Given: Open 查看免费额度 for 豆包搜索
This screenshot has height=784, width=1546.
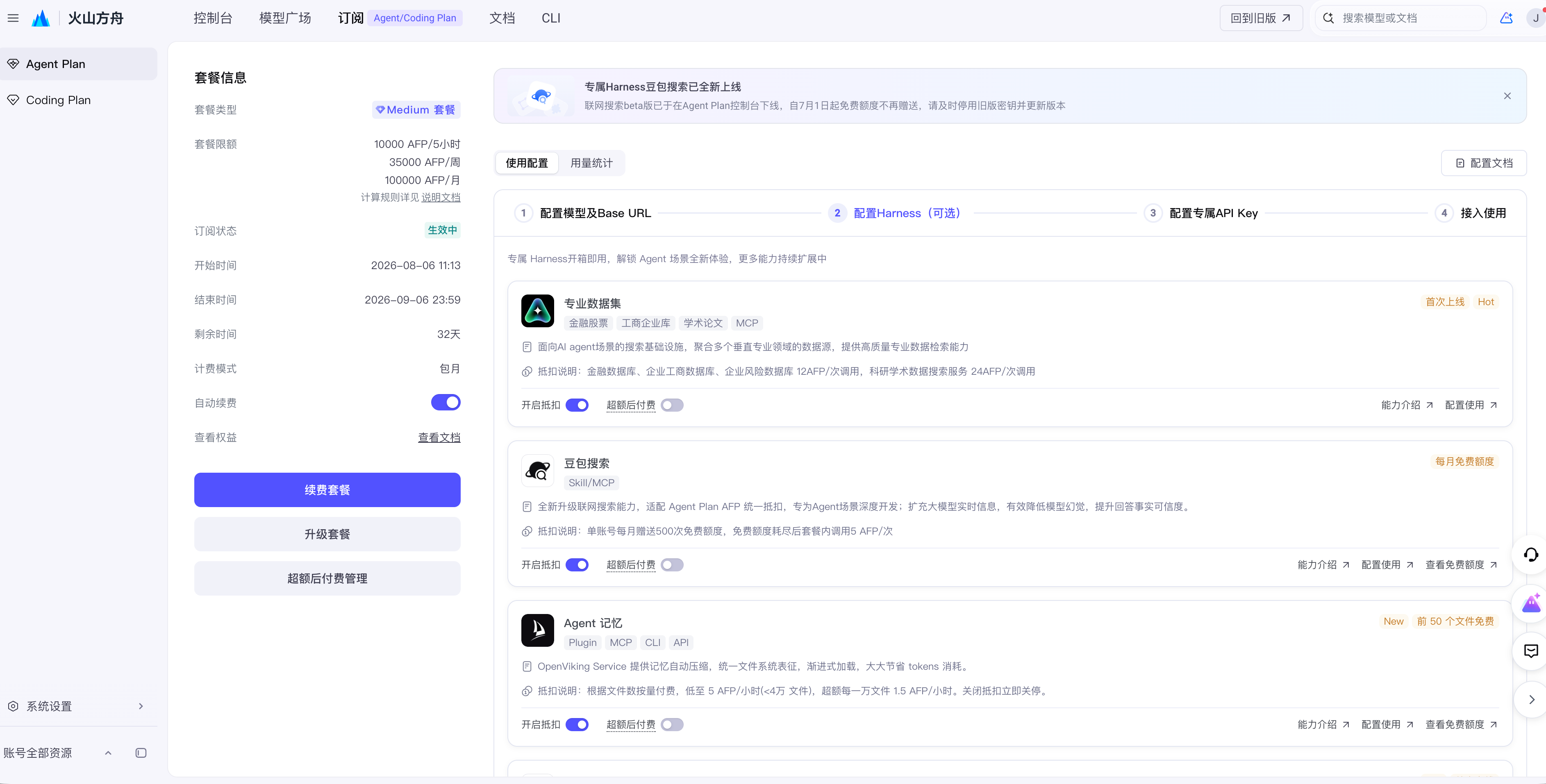Looking at the screenshot, I should (x=1461, y=564).
